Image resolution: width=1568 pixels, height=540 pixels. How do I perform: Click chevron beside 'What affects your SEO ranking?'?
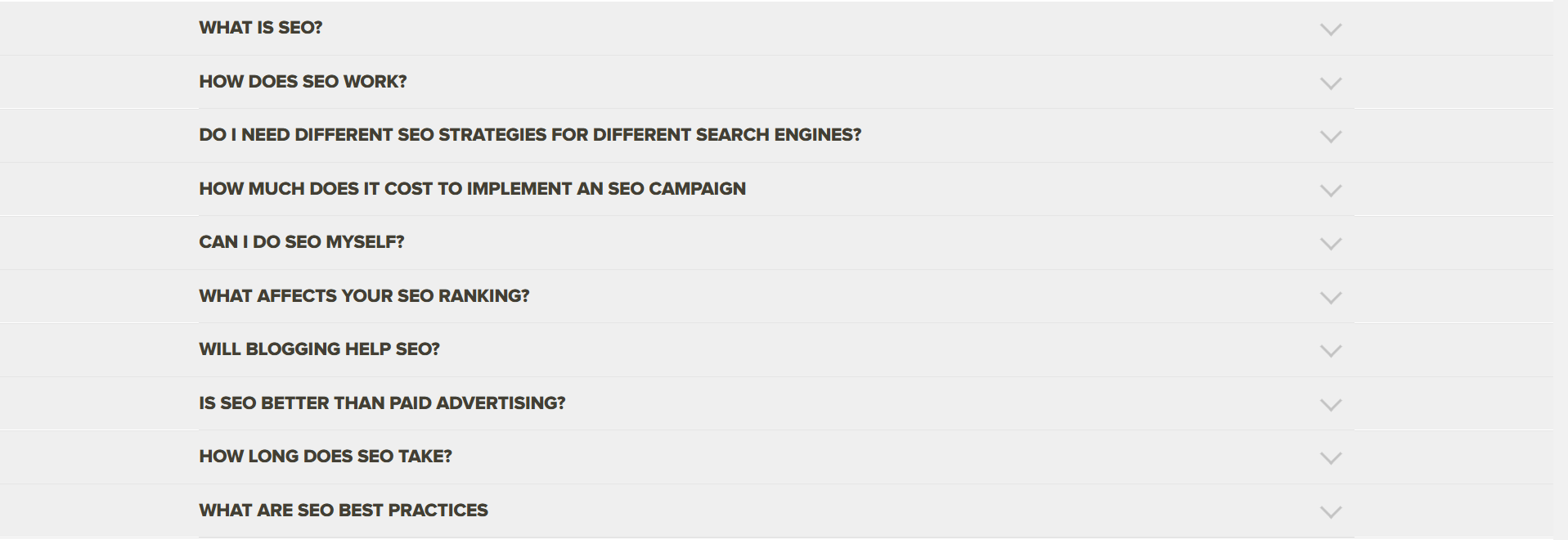[1331, 298]
